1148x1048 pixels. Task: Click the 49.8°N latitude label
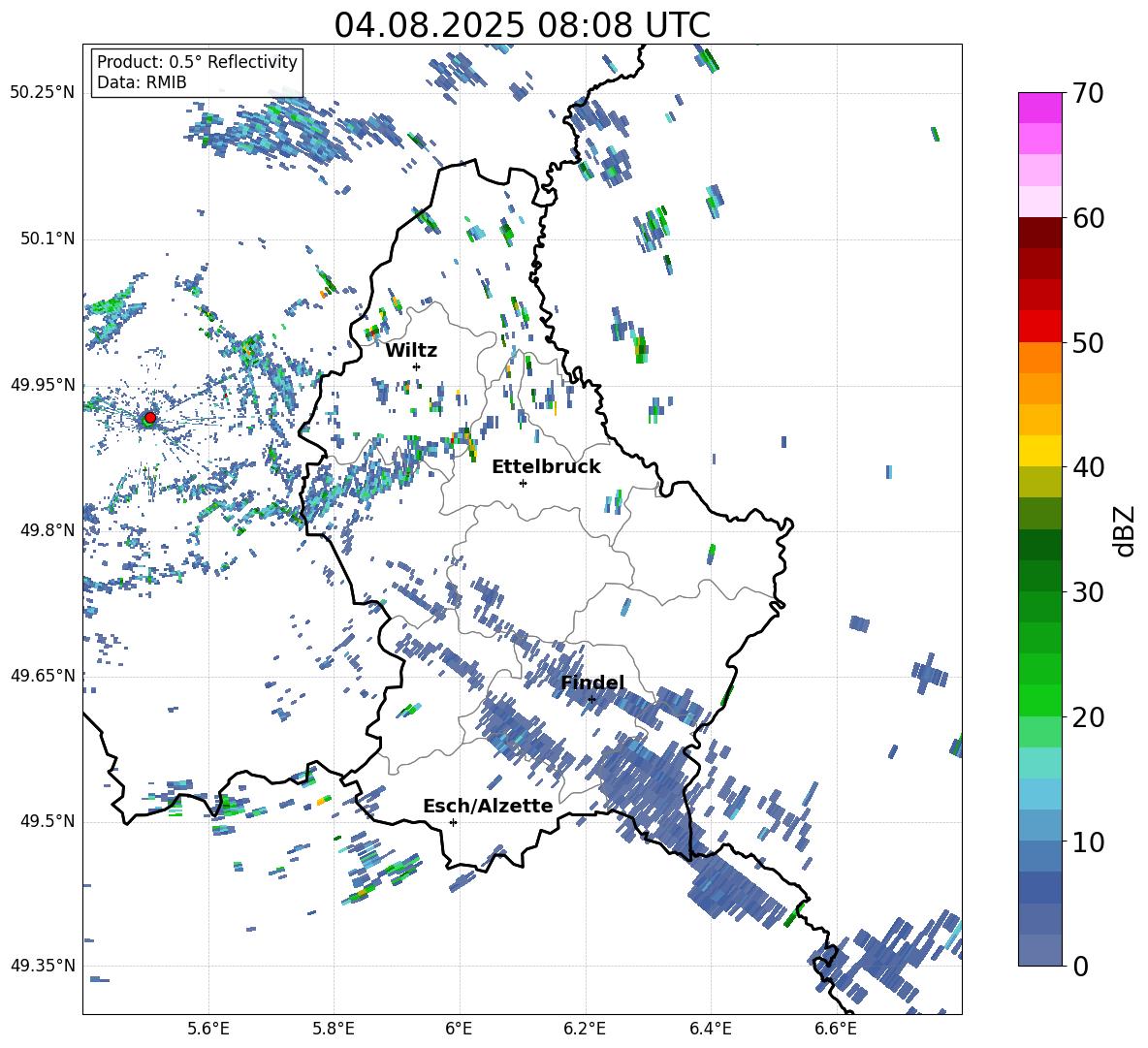coord(48,530)
